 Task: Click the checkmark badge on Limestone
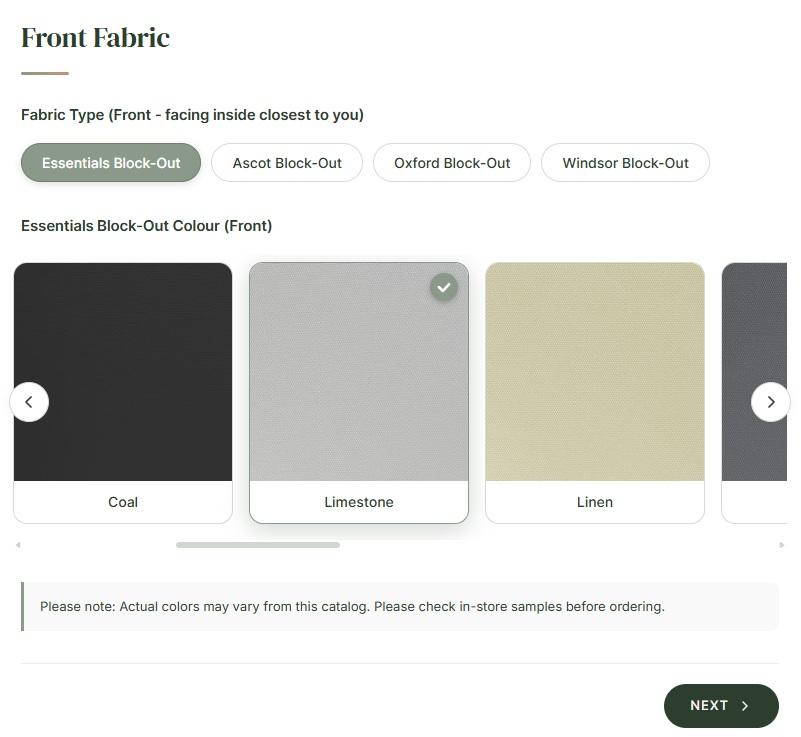(x=444, y=287)
